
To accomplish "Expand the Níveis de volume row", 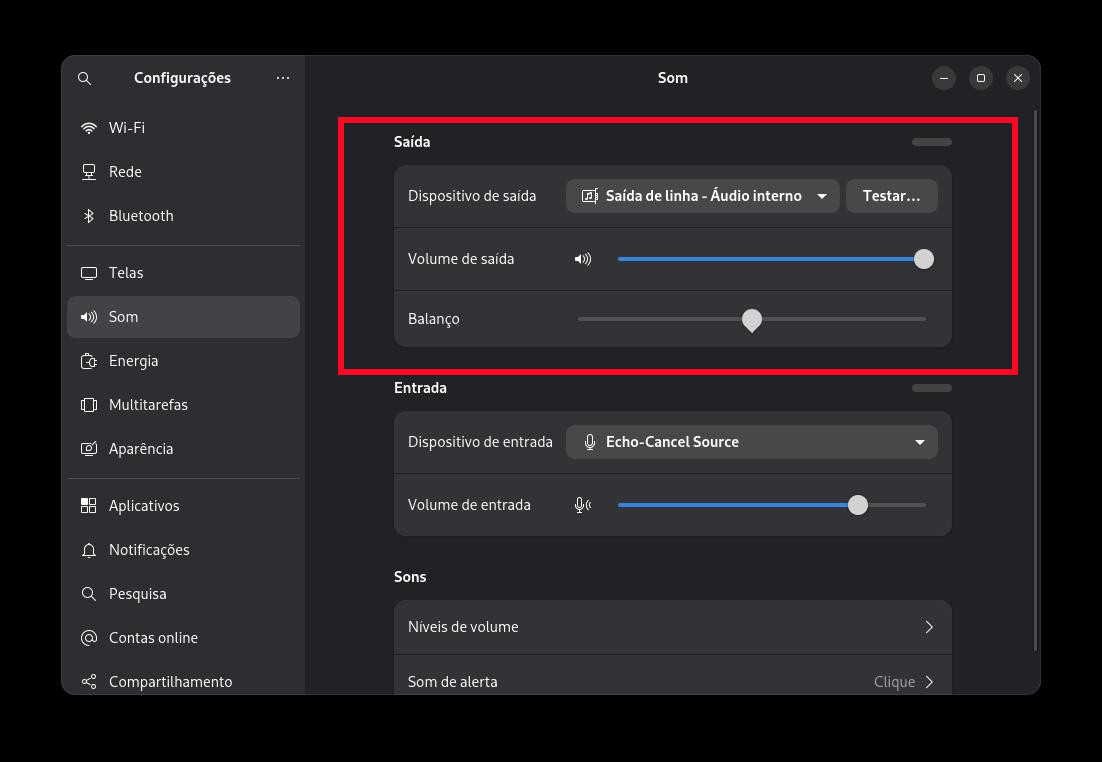I will [x=672, y=627].
